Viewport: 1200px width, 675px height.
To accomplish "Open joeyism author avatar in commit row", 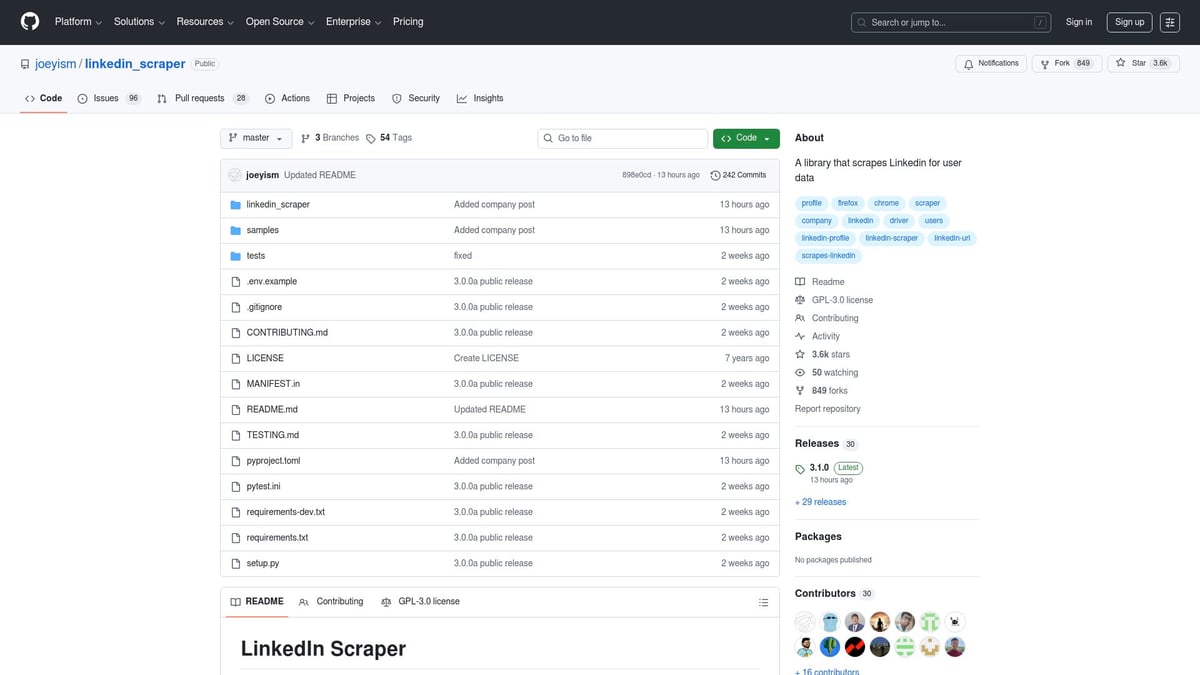I will tap(235, 175).
